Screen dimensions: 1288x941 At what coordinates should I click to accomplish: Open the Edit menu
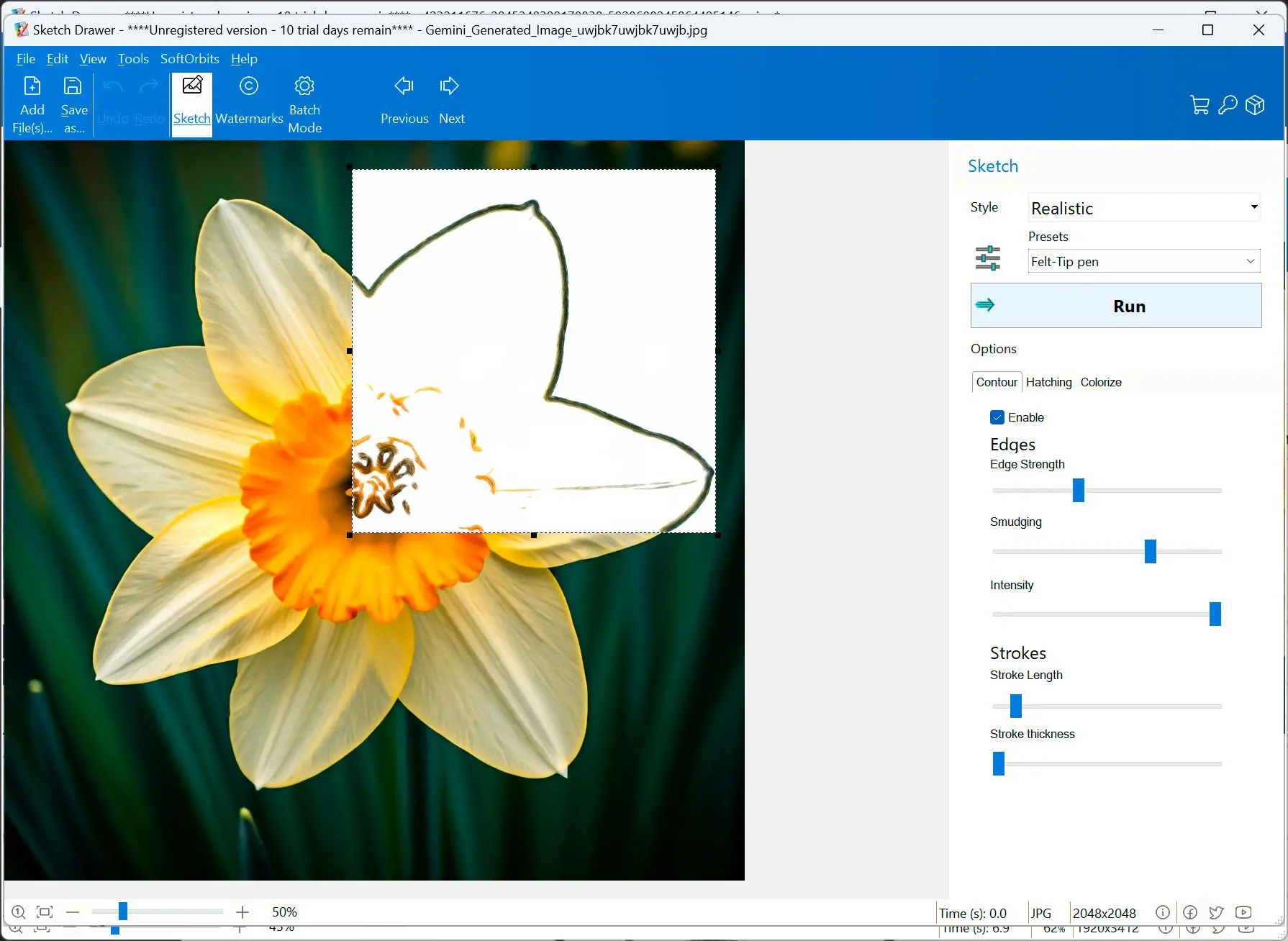click(58, 59)
